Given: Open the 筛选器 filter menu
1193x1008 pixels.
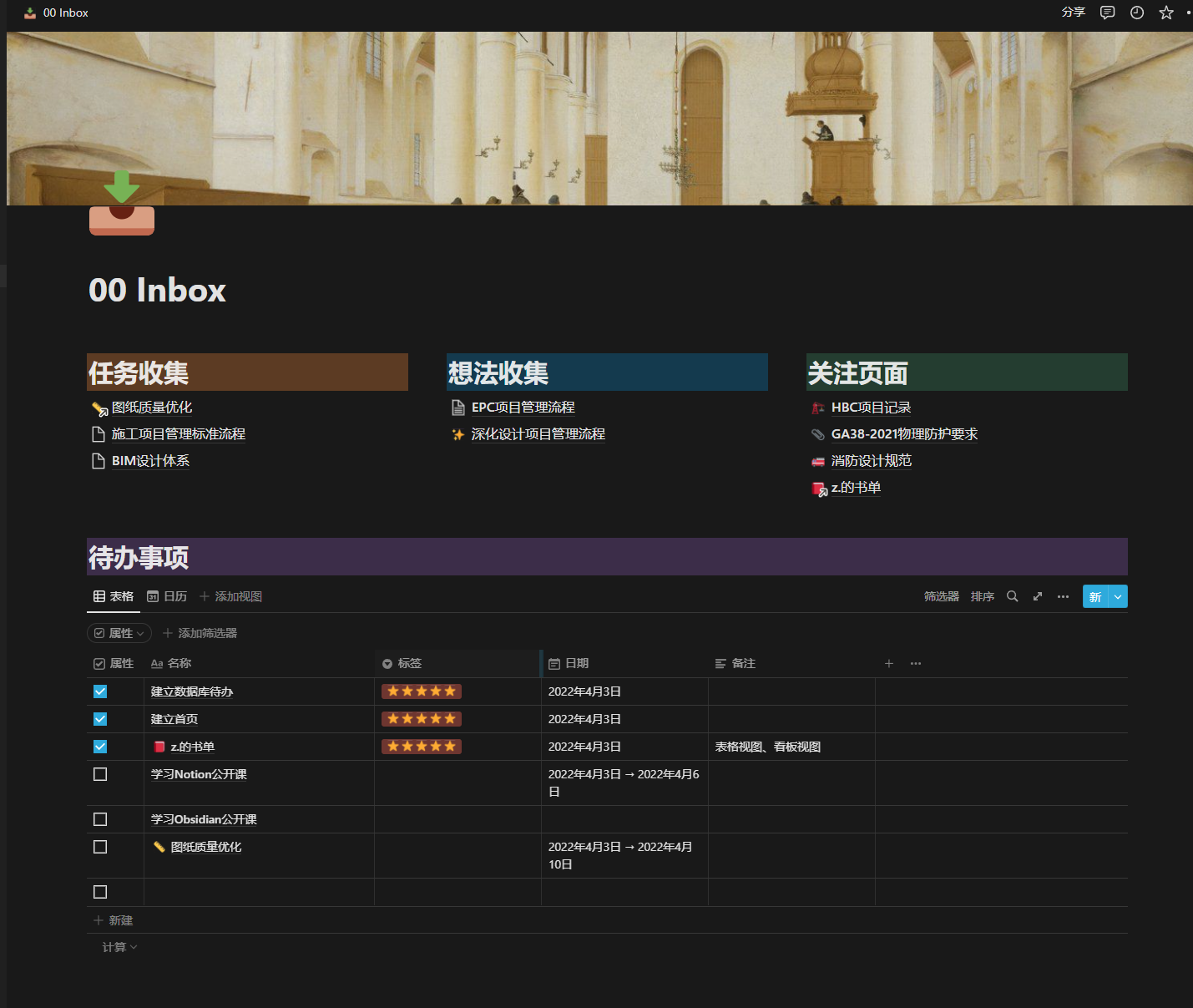Looking at the screenshot, I should 942,596.
